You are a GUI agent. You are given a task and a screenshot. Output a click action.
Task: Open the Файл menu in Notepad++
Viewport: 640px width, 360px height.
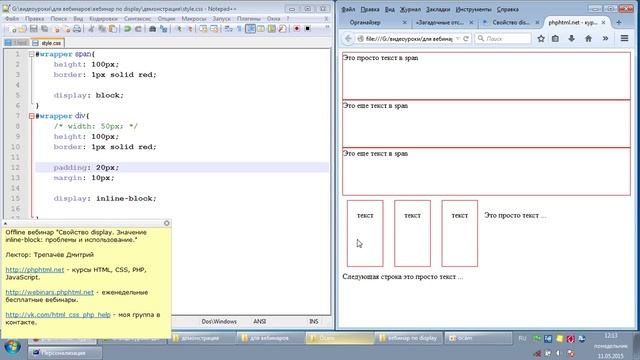pos(12,18)
